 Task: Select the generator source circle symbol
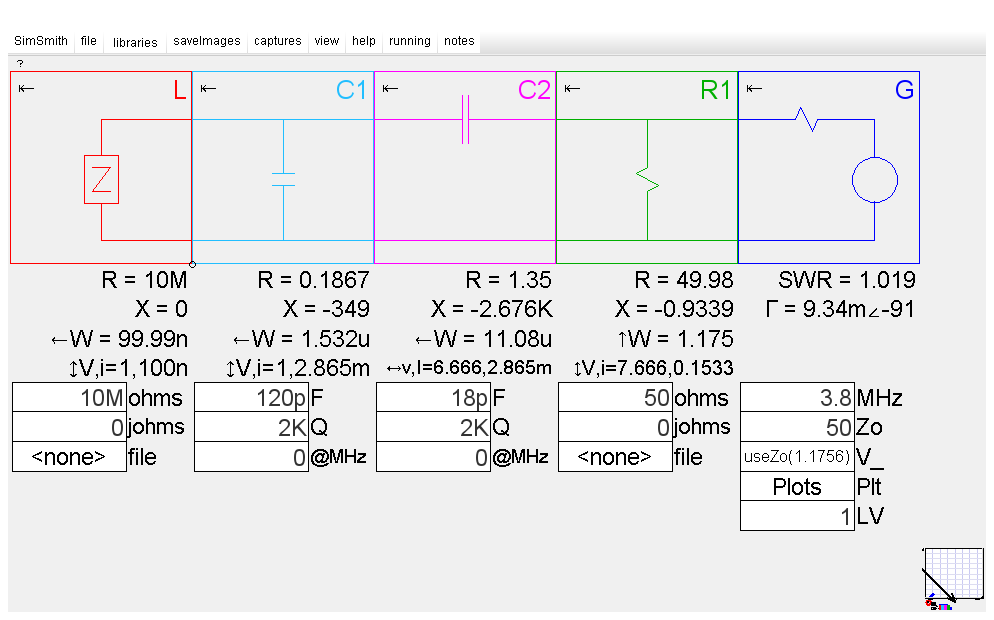(875, 180)
